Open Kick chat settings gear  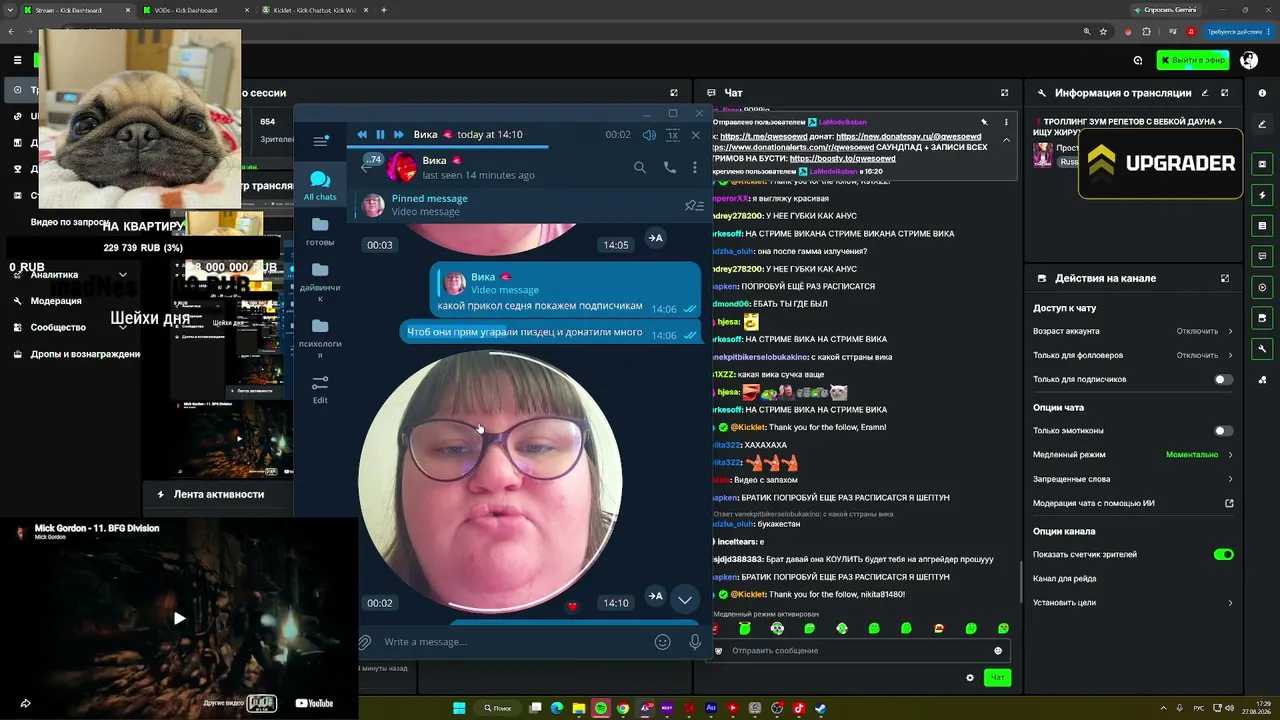(970, 678)
